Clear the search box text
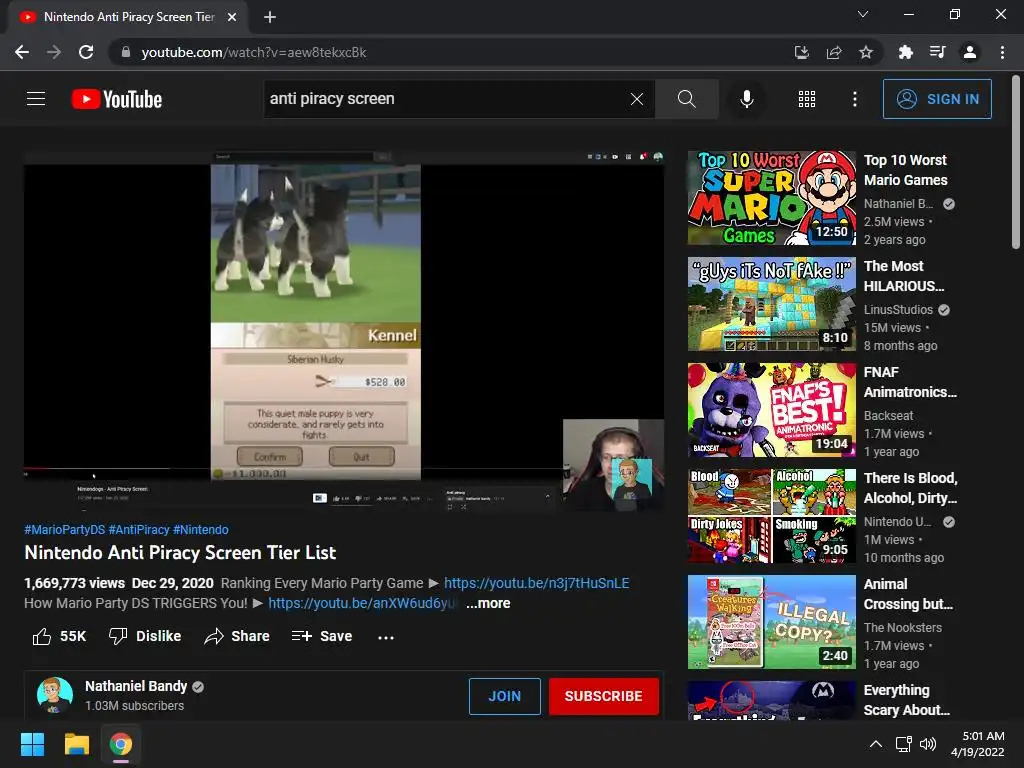The width and height of the screenshot is (1024, 768). coord(637,99)
